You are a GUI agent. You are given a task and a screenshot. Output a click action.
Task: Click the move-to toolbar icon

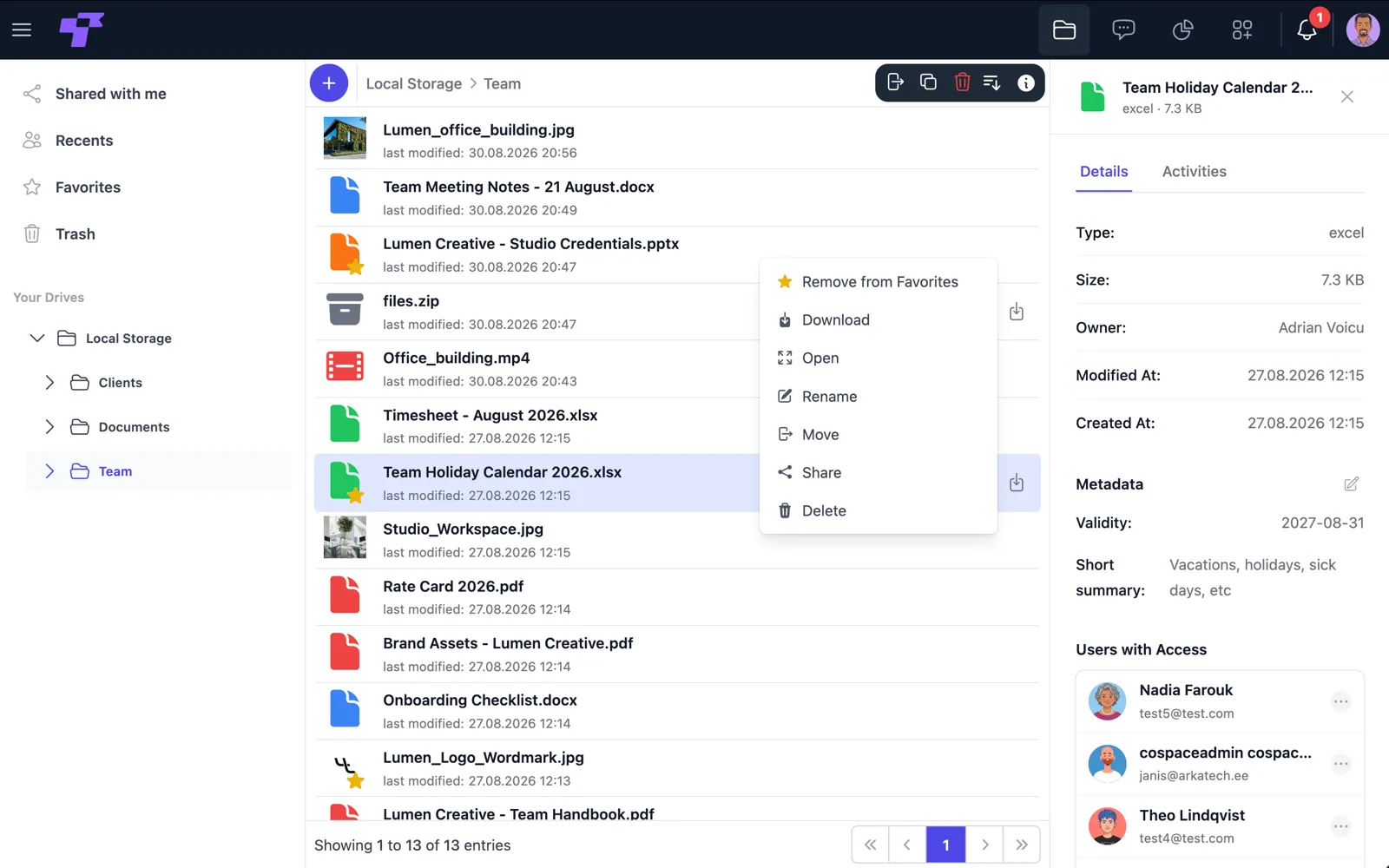click(895, 82)
